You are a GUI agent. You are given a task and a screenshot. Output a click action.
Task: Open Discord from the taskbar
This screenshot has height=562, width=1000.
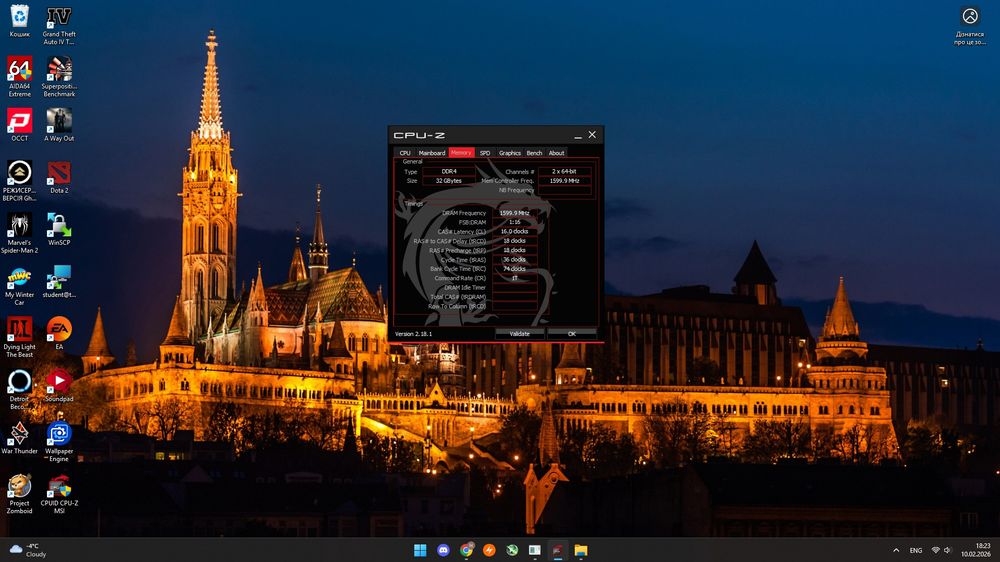tap(443, 550)
